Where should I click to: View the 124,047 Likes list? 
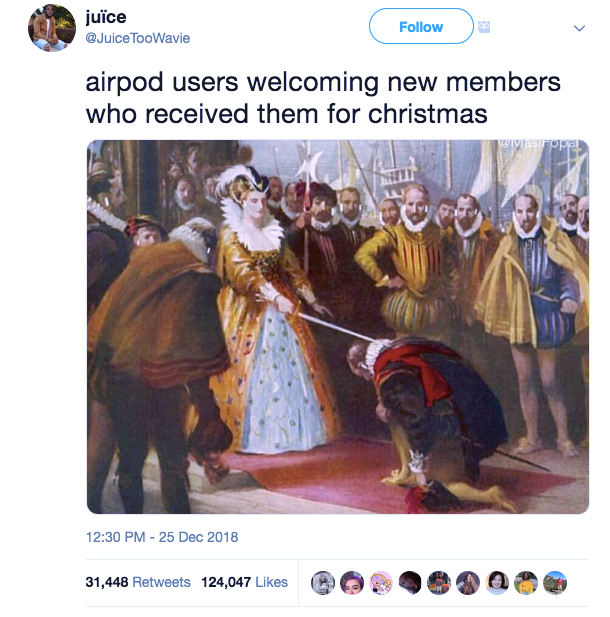tap(244, 582)
